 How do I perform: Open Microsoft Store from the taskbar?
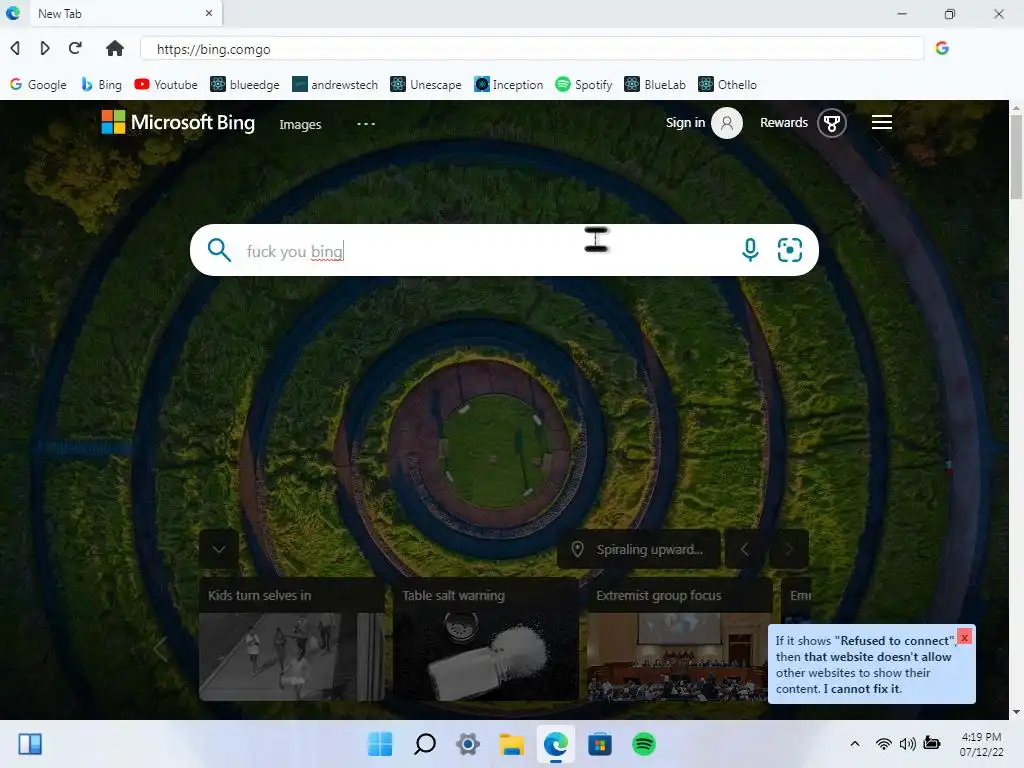coord(600,744)
